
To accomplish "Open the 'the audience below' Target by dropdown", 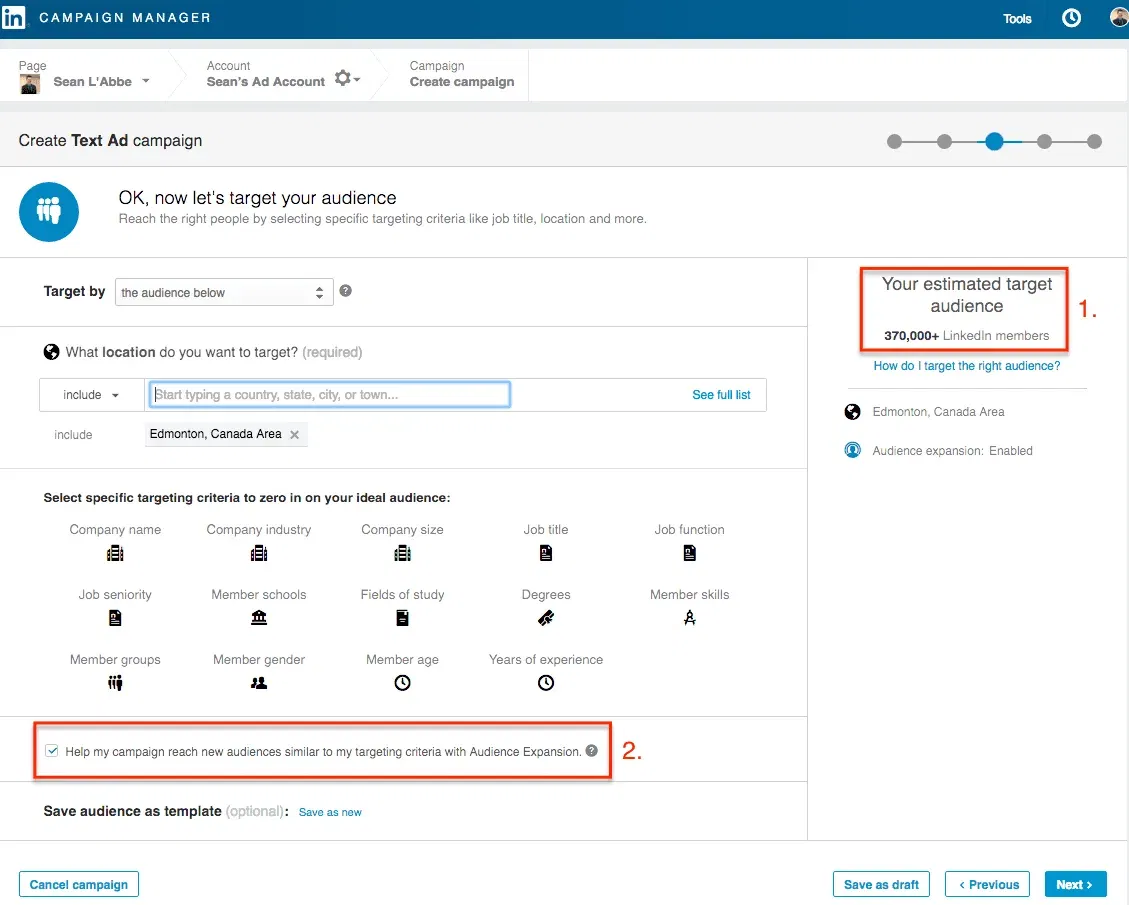I will 223,292.
